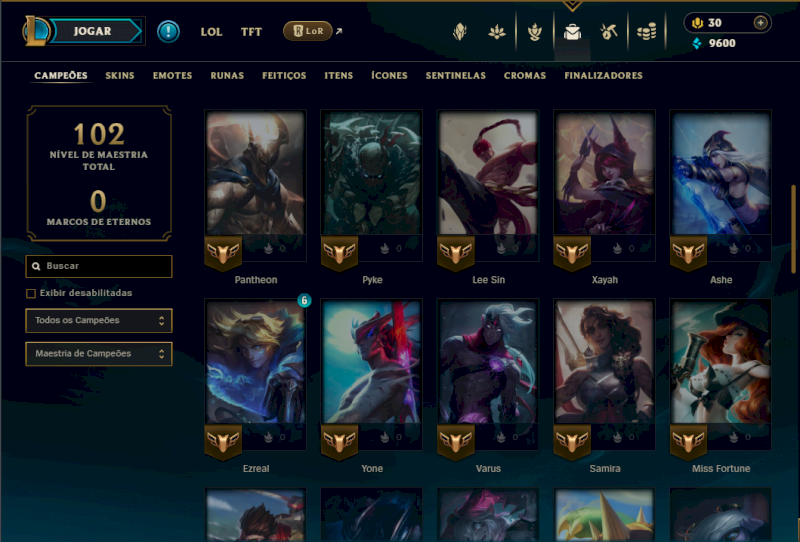Select the Ezreal champion thumbnail
This screenshot has width=800, height=542.
(x=256, y=361)
